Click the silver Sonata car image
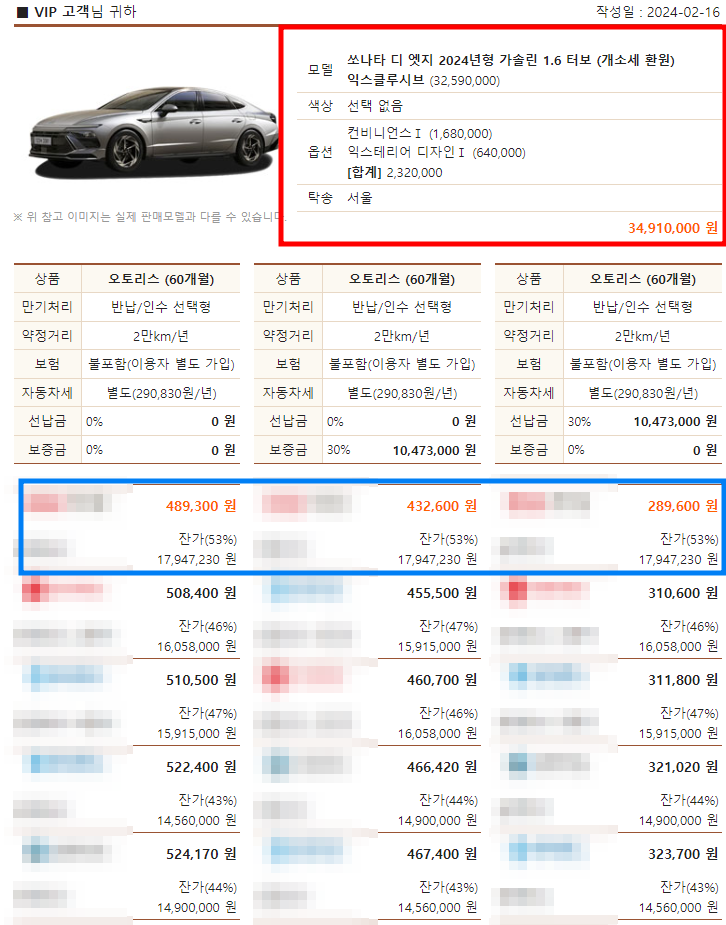 pyautogui.click(x=152, y=131)
